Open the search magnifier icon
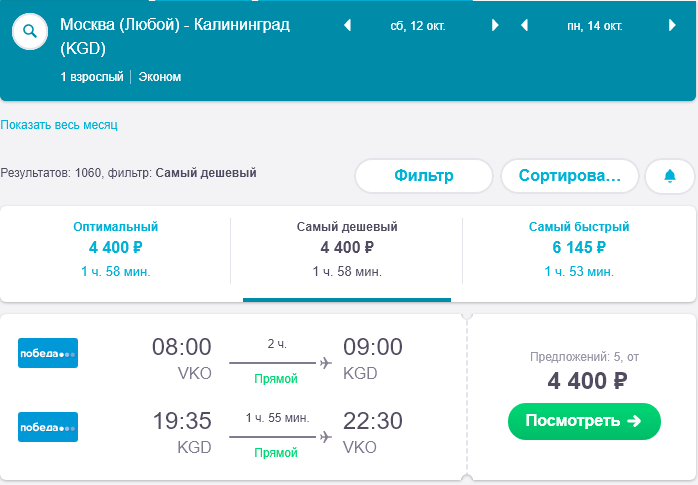Screen dimensions: 698x485 [30, 32]
